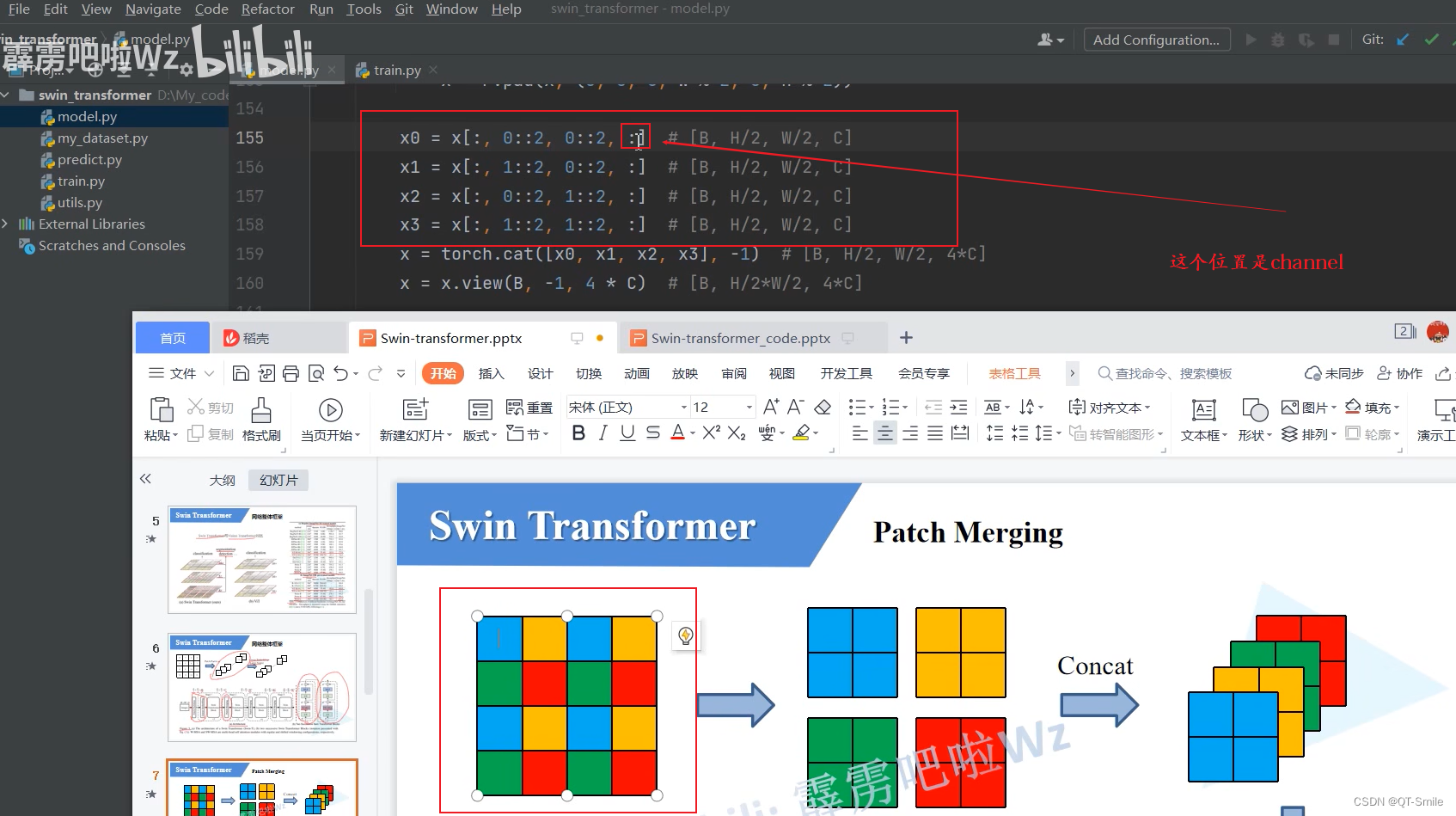Expand the swin_transformer project folder

(x=6, y=95)
